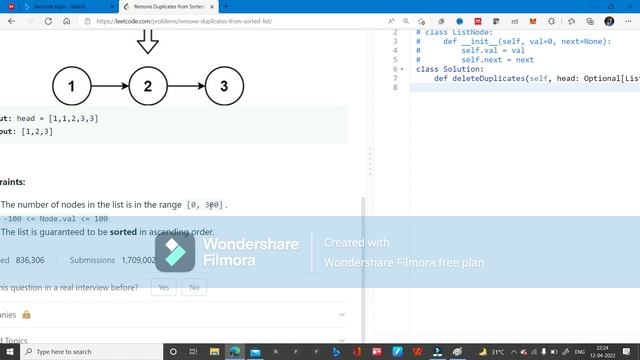Click the Windows taskbar search box
This screenshot has width=640, height=360.
[x=91, y=351]
